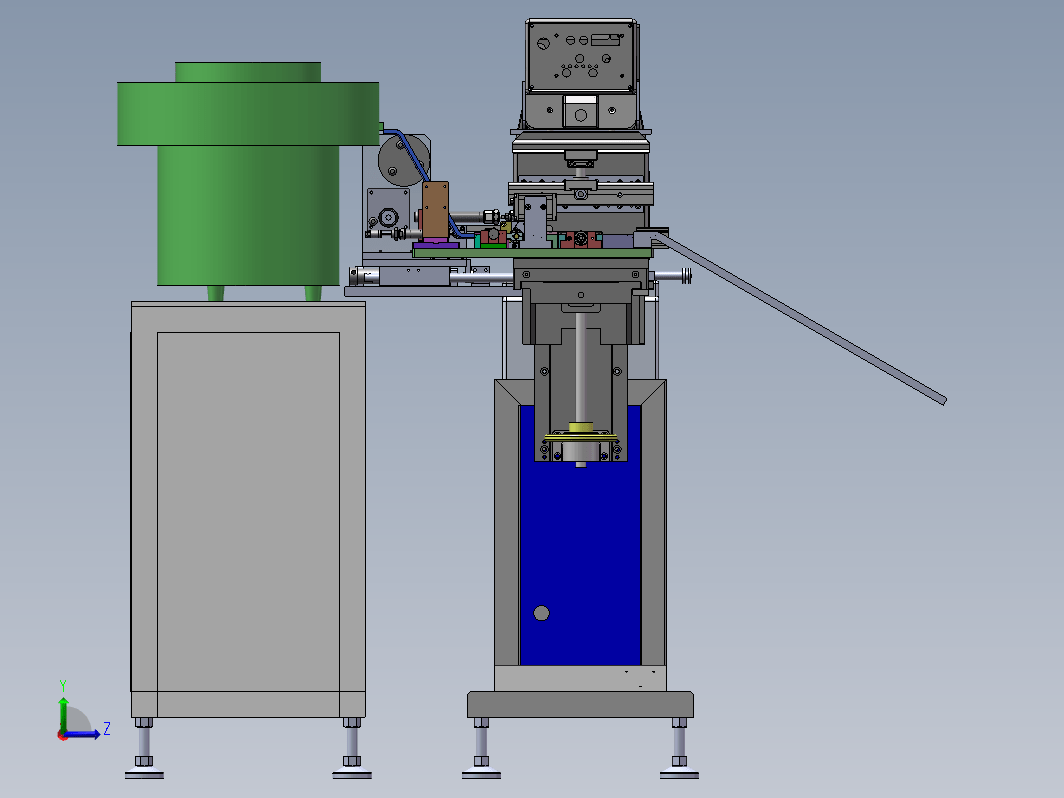Viewport: 1064px width, 798px height.
Task: Select the brown block bracket beside the feeder
Action: click(x=435, y=210)
